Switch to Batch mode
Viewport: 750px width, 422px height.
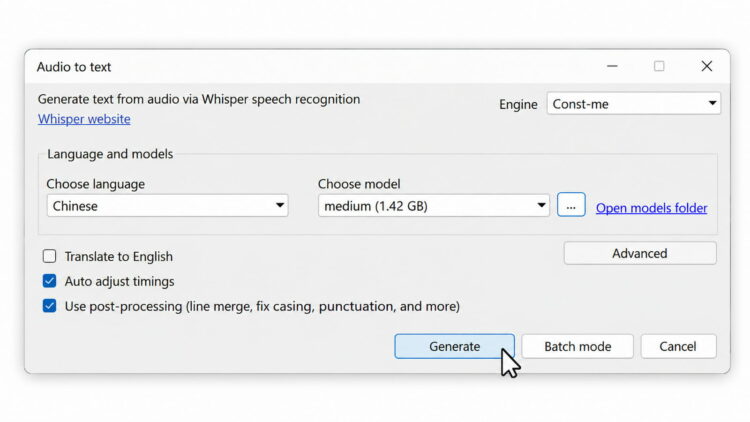click(577, 346)
